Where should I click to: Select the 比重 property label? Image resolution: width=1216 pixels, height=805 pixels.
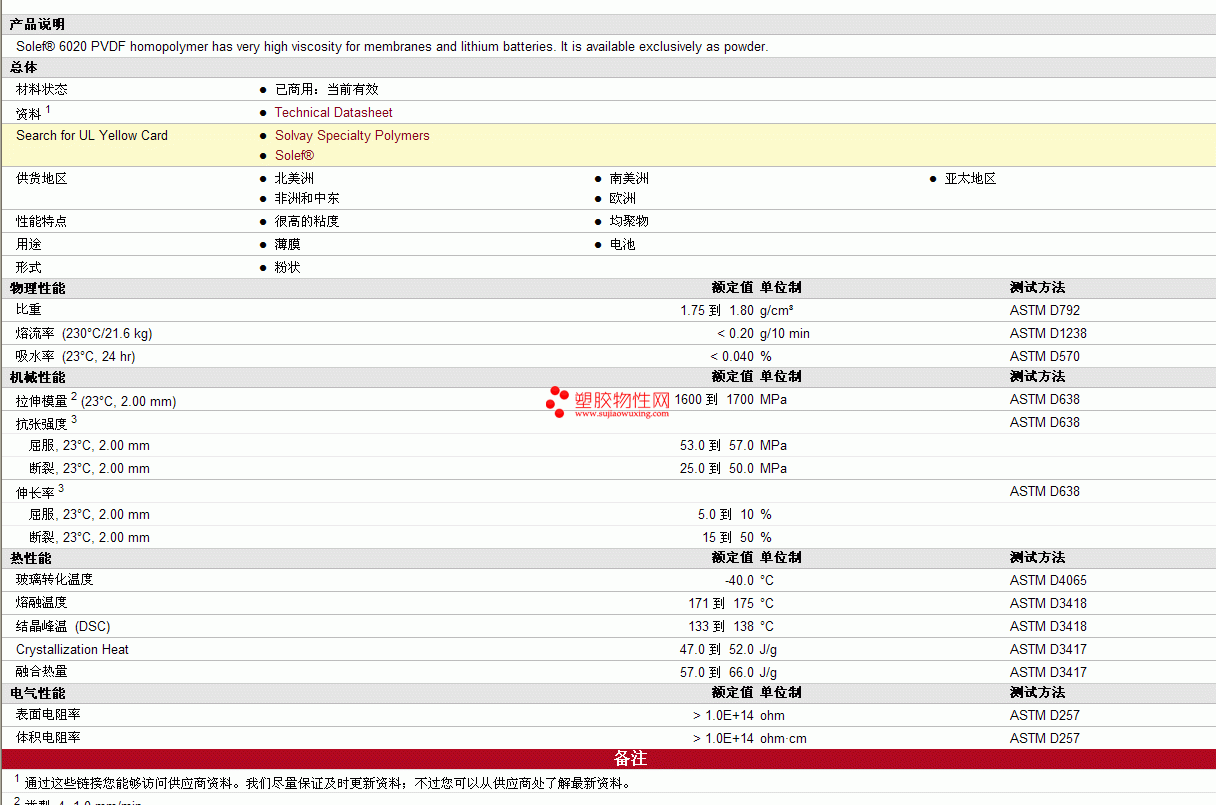[29, 311]
